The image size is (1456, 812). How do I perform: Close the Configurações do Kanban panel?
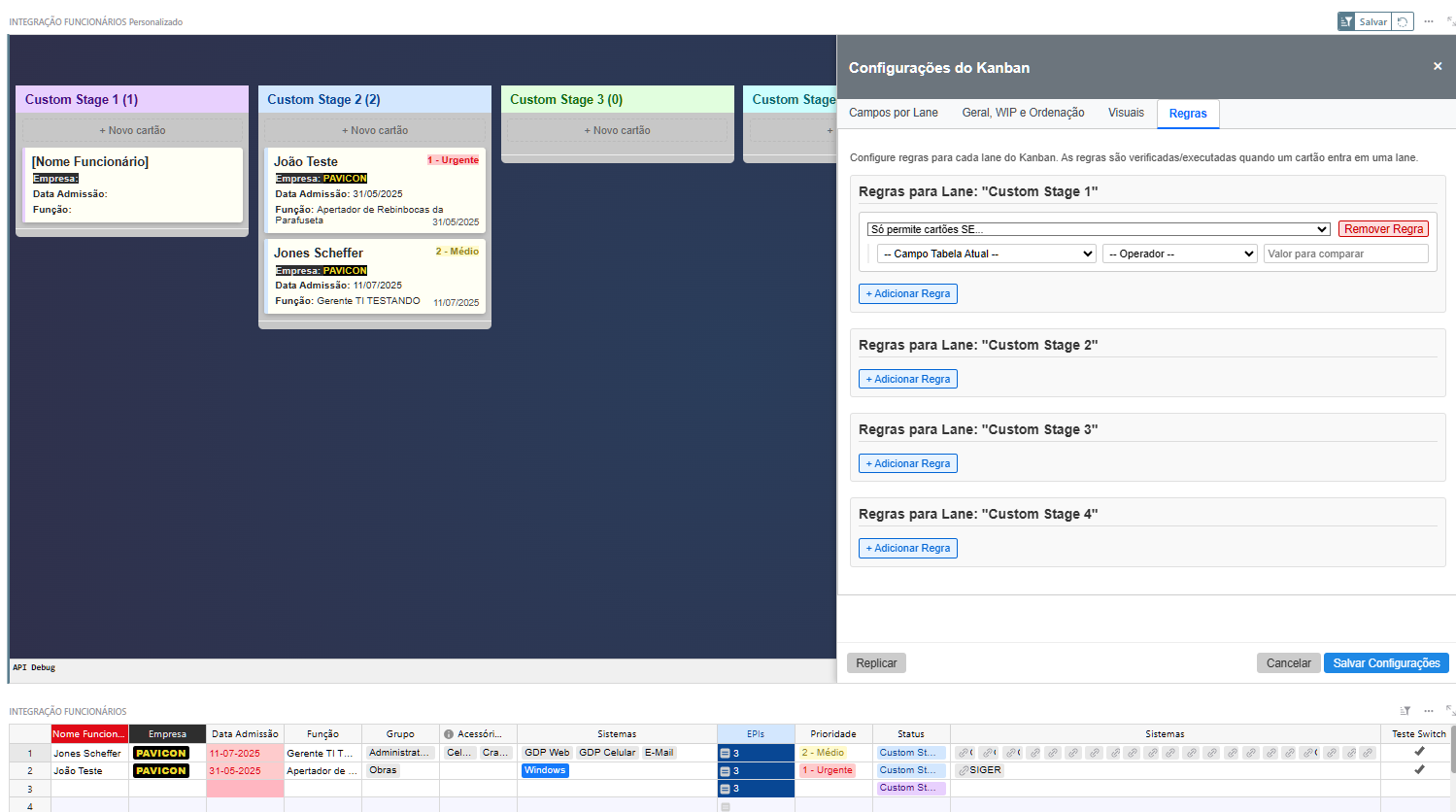tap(1438, 66)
